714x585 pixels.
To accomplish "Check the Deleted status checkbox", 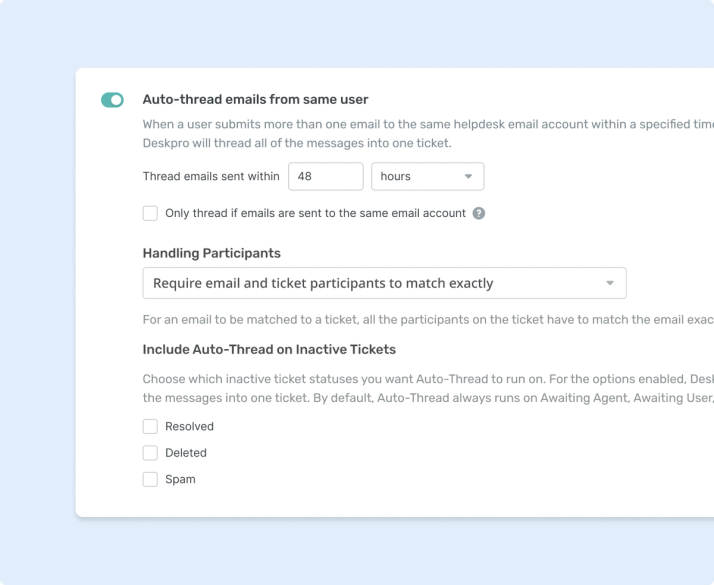I will [150, 453].
